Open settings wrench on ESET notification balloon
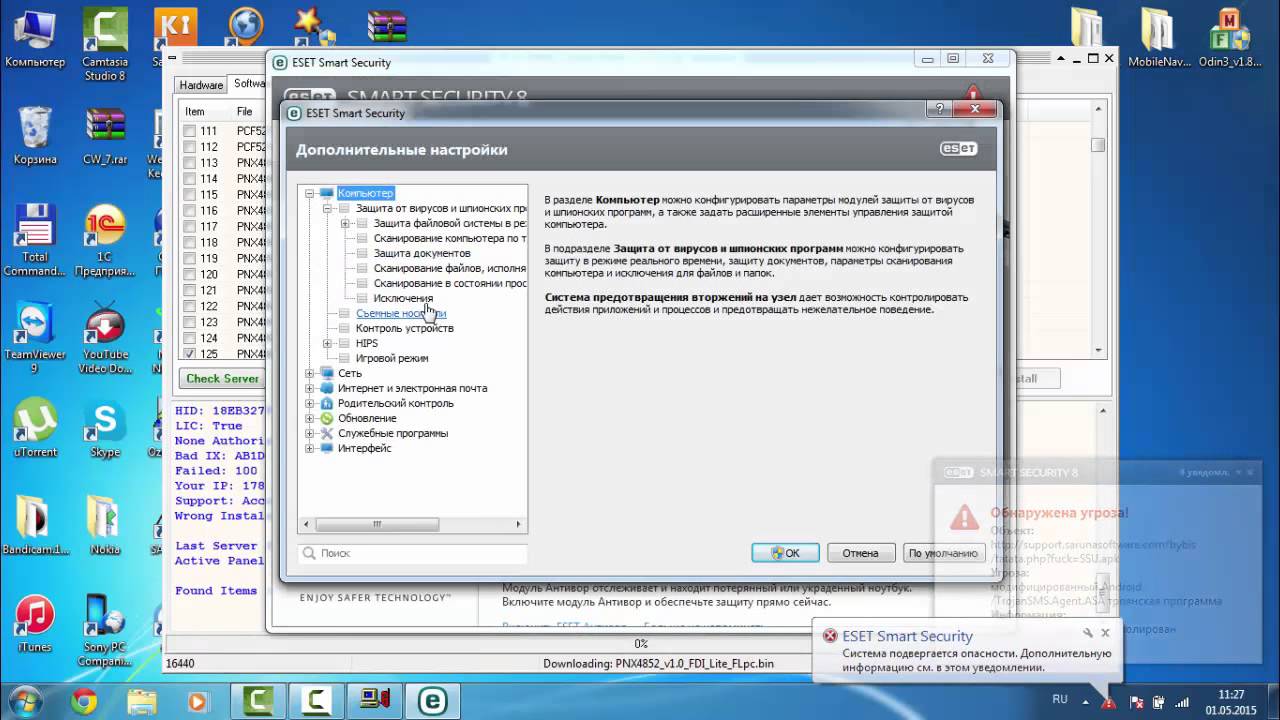Screen dimensions: 1280x720 [1088, 633]
